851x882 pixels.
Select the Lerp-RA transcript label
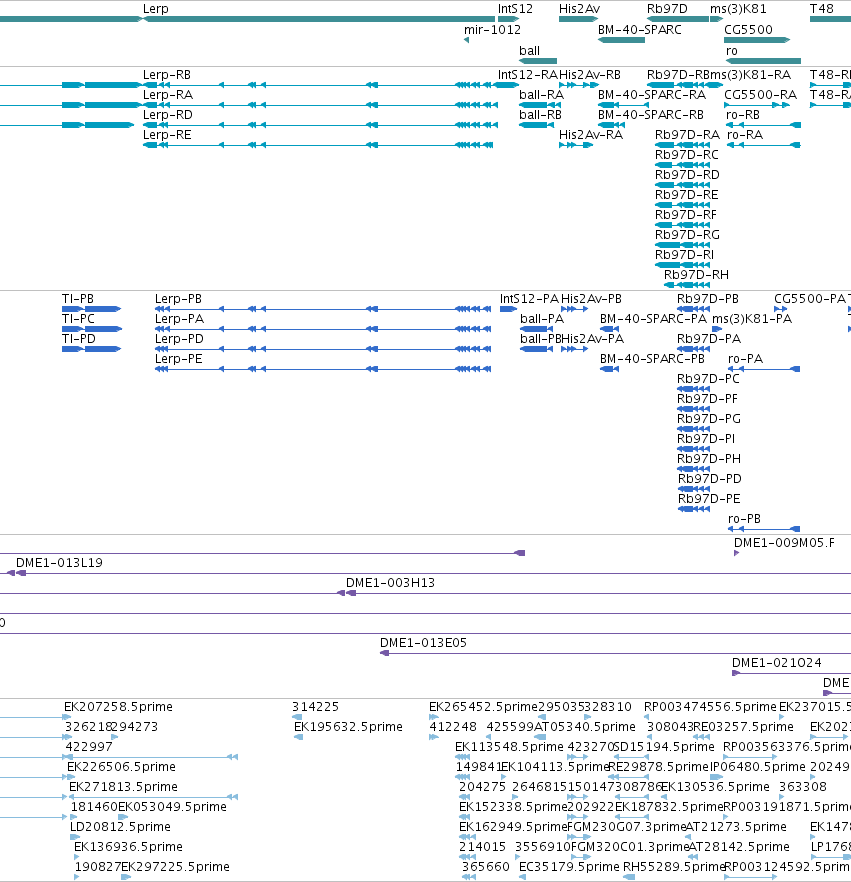pyautogui.click(x=168, y=94)
